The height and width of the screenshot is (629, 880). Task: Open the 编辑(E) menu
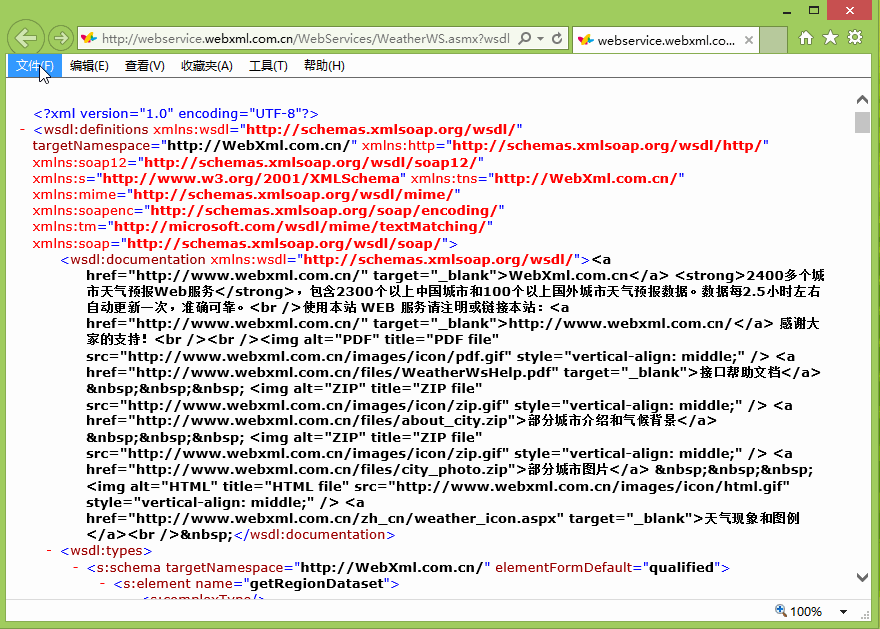[x=89, y=66]
